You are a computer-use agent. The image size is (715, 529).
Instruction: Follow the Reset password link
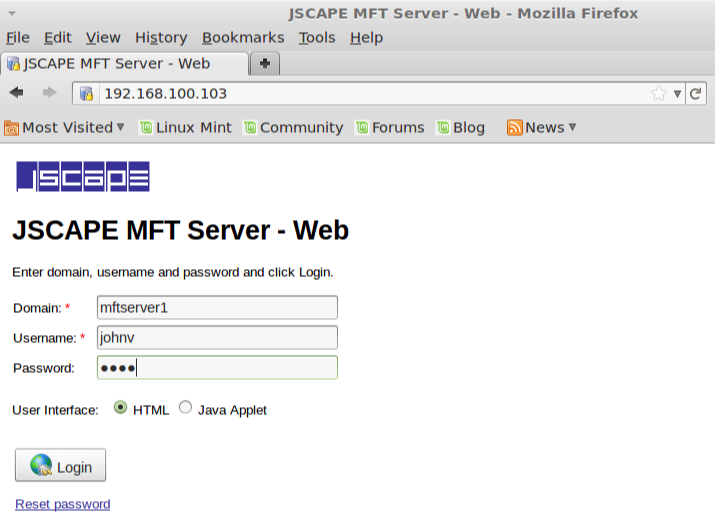point(63,504)
